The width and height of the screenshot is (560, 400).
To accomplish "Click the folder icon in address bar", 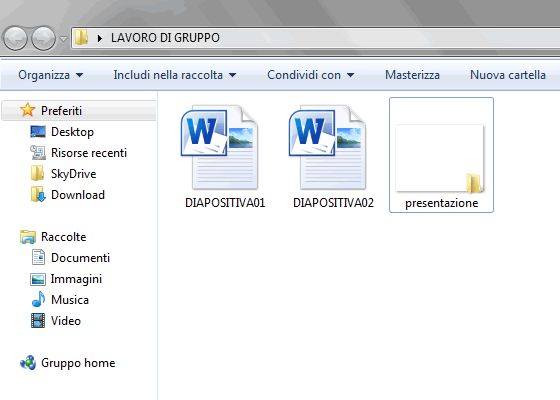I will [x=81, y=38].
